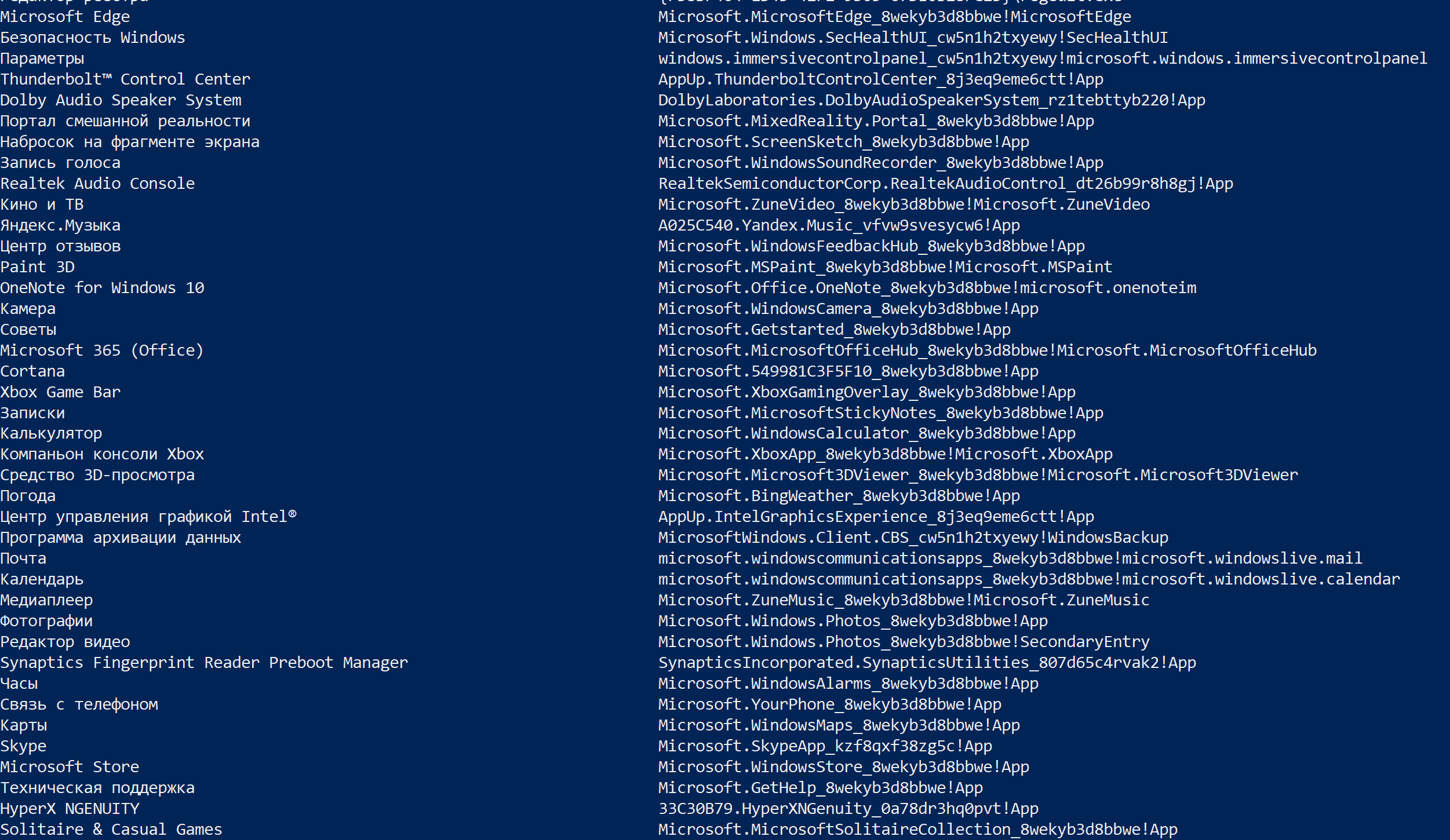Toggle Windows Security settings entry
The width and height of the screenshot is (1450, 840).
(92, 37)
